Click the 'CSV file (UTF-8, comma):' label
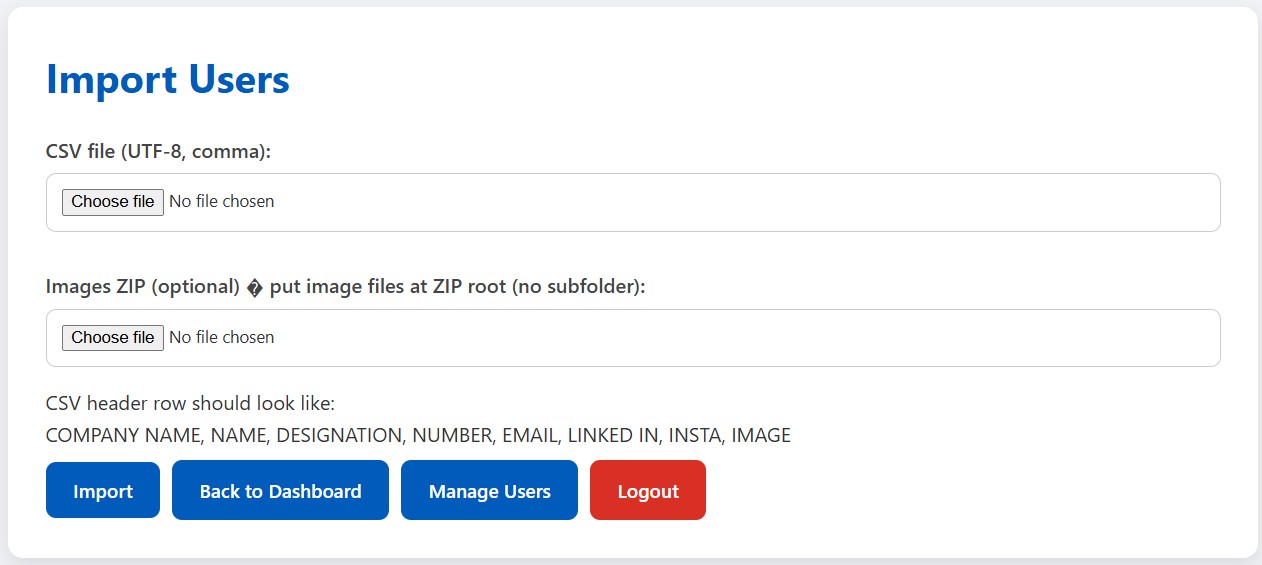Viewport: 1262px width, 565px height. [x=159, y=151]
